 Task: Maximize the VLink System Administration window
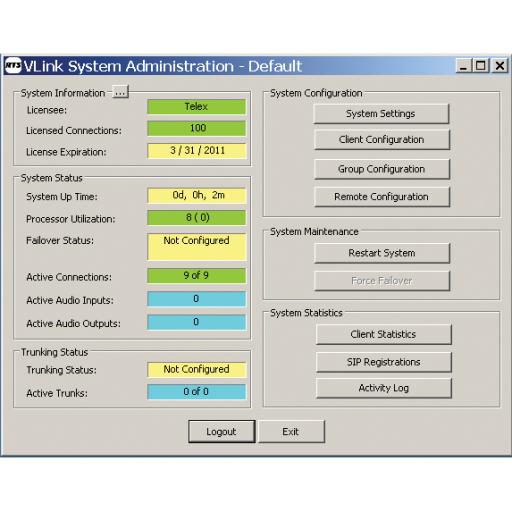(481, 66)
